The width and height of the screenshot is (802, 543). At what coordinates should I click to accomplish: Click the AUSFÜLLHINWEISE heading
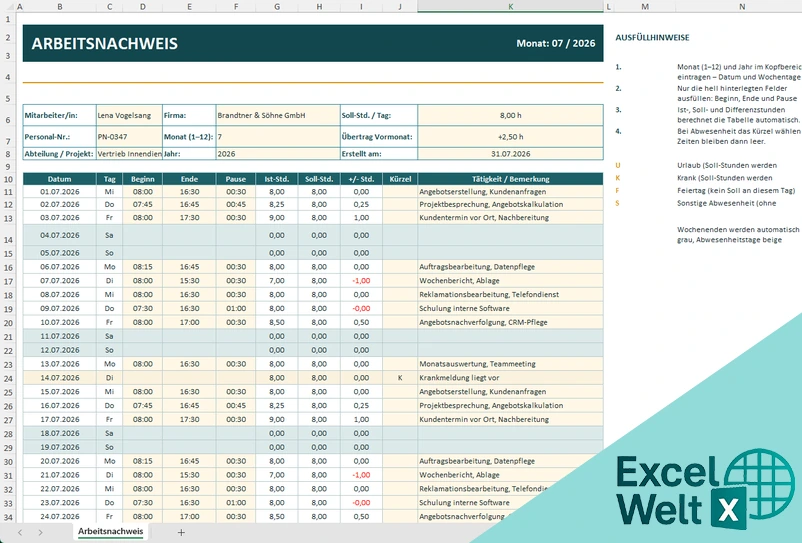tap(652, 37)
